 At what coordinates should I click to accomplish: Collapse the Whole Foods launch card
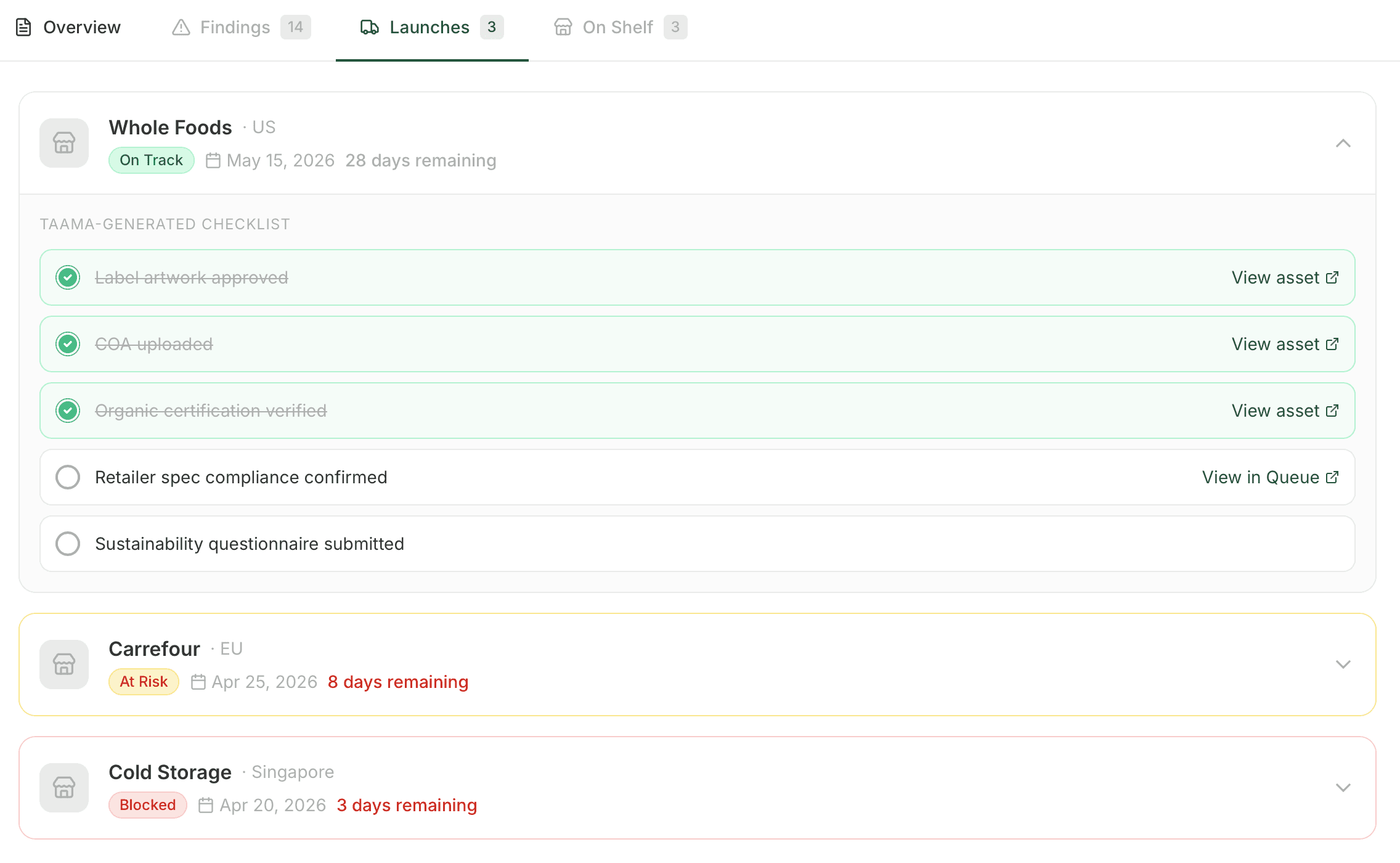(x=1343, y=144)
